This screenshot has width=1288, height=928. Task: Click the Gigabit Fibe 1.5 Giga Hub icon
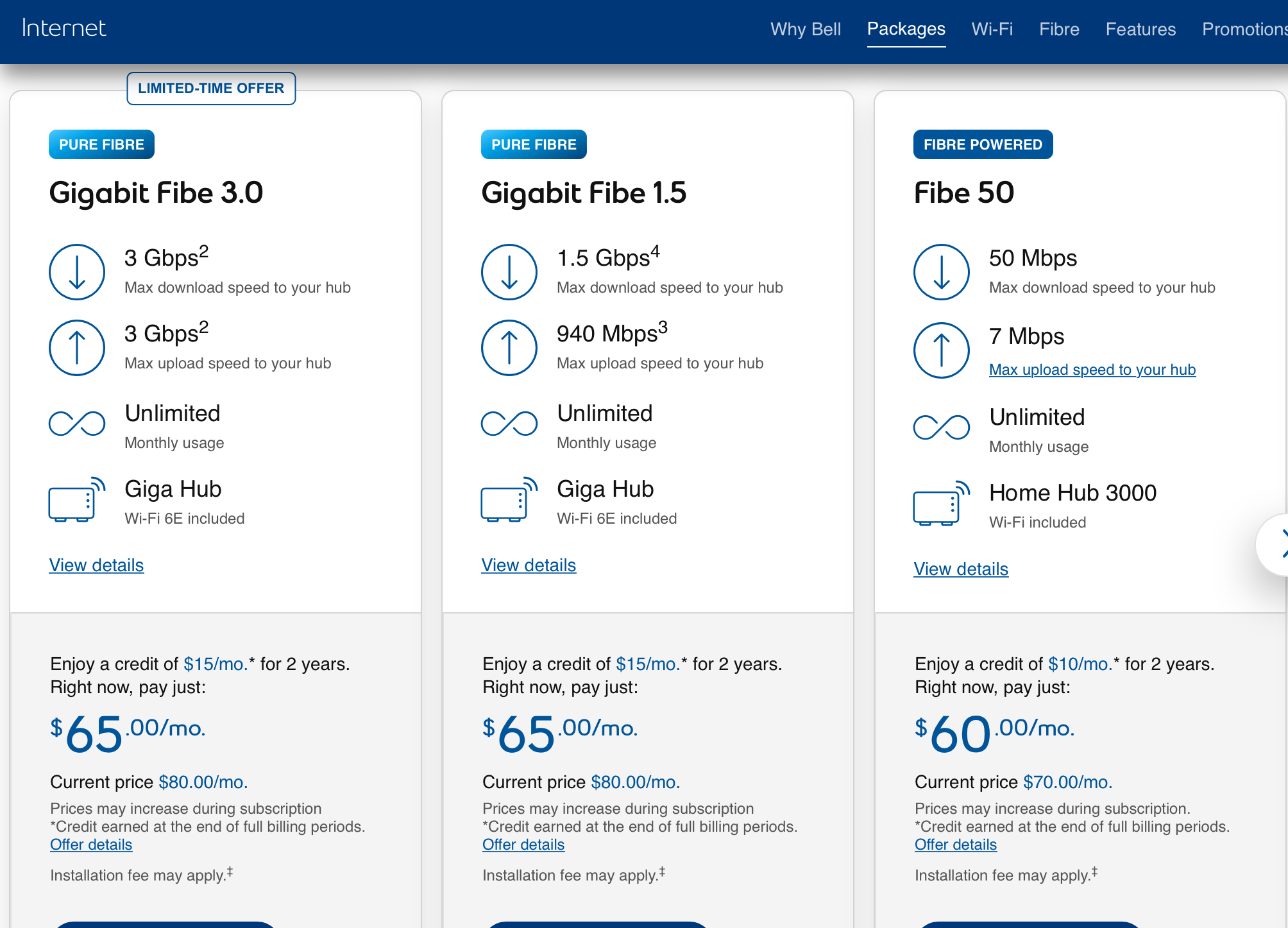509,499
